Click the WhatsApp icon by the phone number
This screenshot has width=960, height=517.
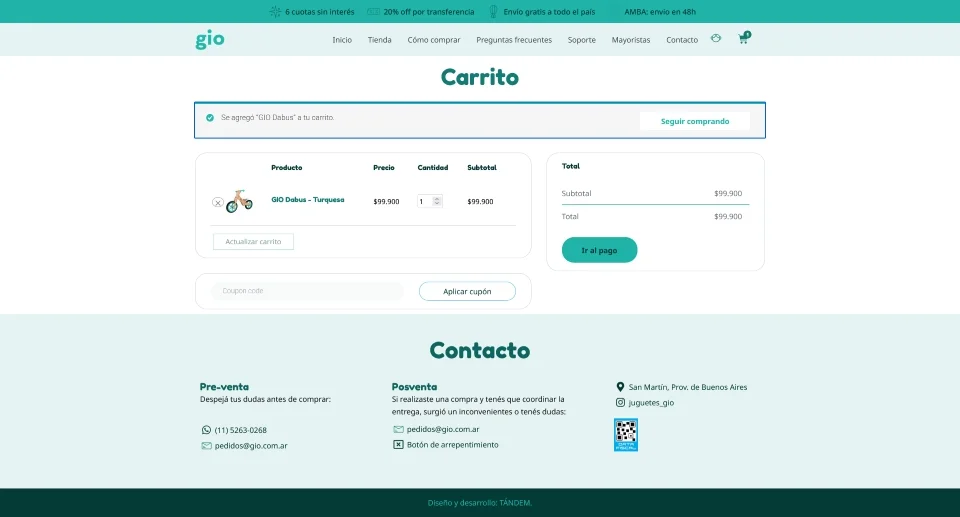tap(206, 430)
